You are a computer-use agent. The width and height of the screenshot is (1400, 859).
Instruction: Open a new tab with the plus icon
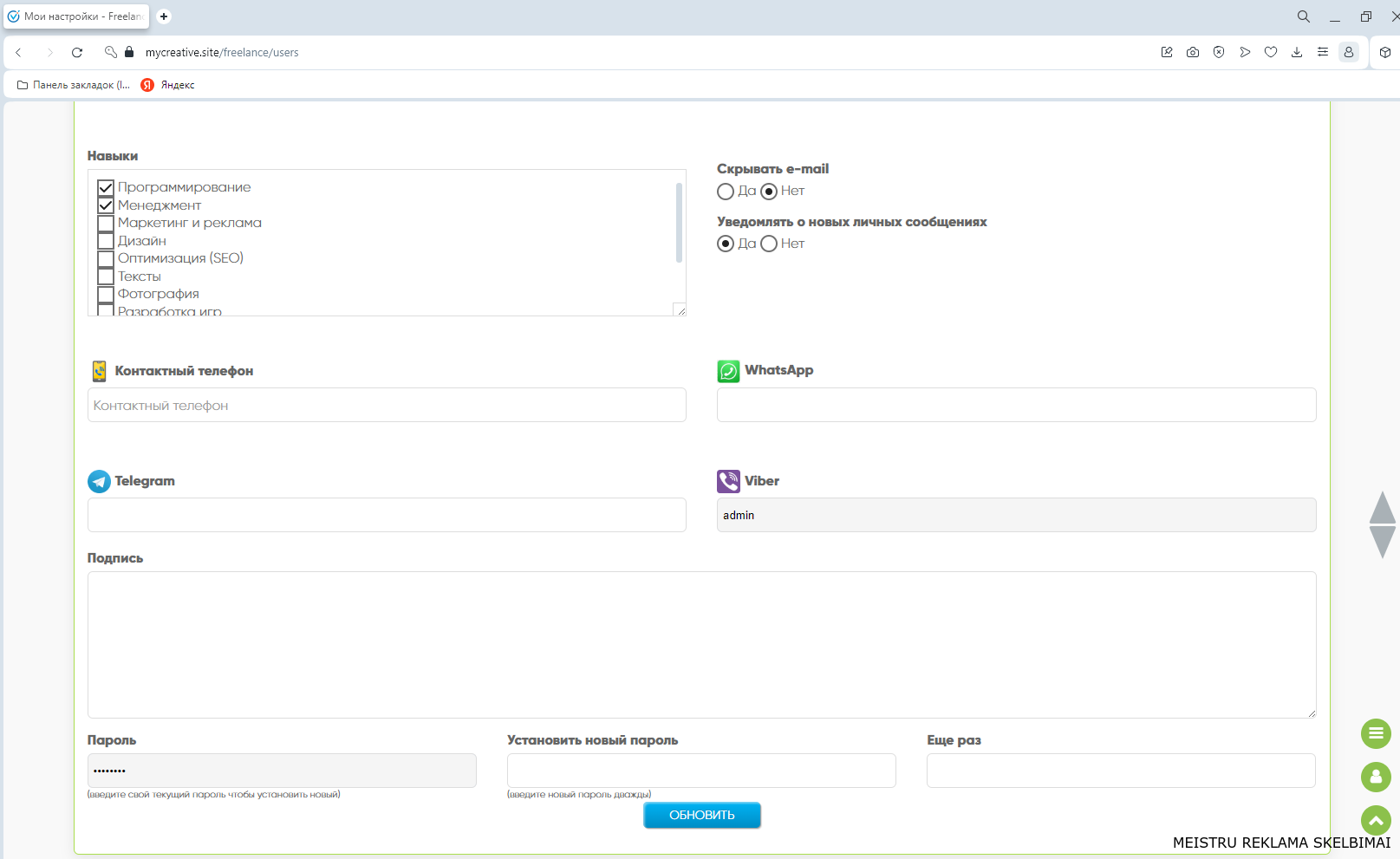pyautogui.click(x=164, y=16)
